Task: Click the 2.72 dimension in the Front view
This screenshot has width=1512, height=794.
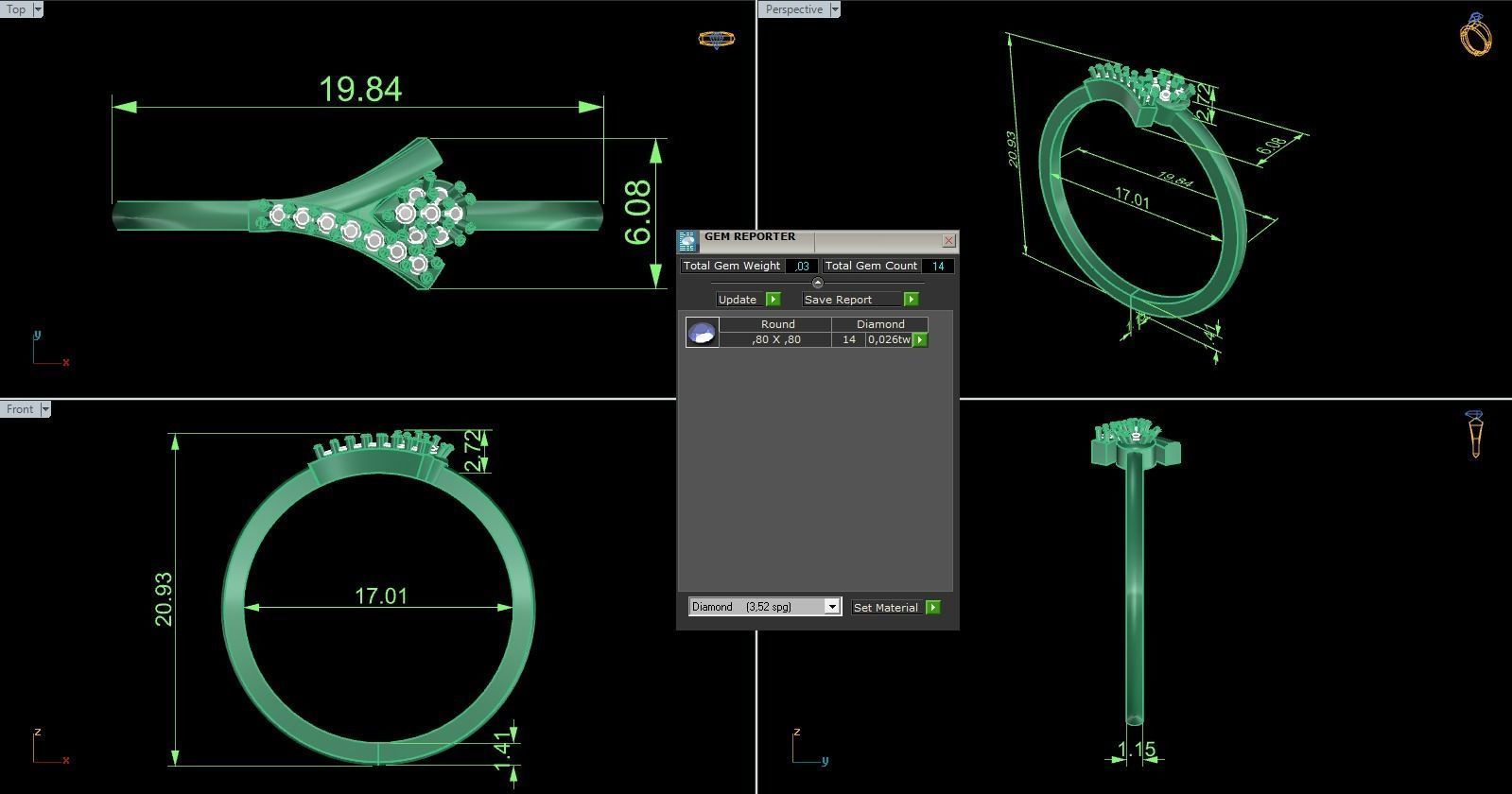Action: 475,452
